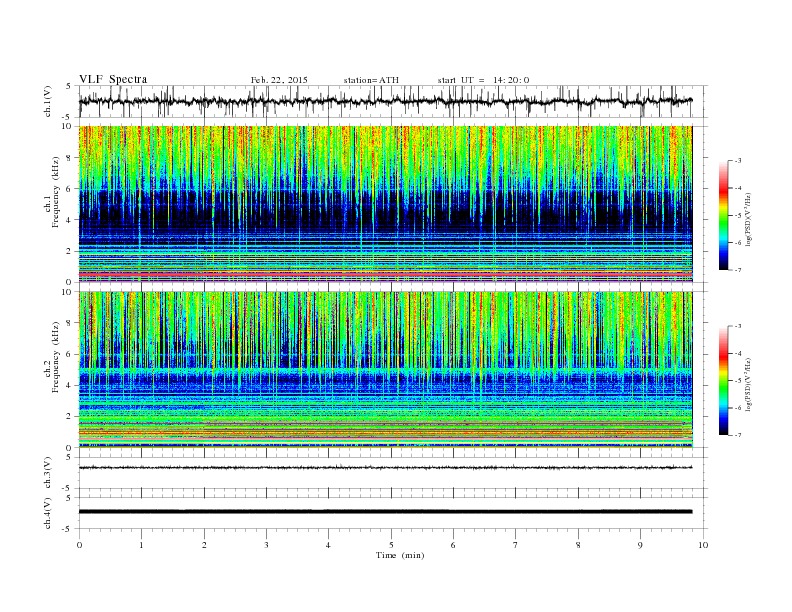Click the ch.1 spectrogram plot
The image size is (792, 612).
tap(385, 204)
